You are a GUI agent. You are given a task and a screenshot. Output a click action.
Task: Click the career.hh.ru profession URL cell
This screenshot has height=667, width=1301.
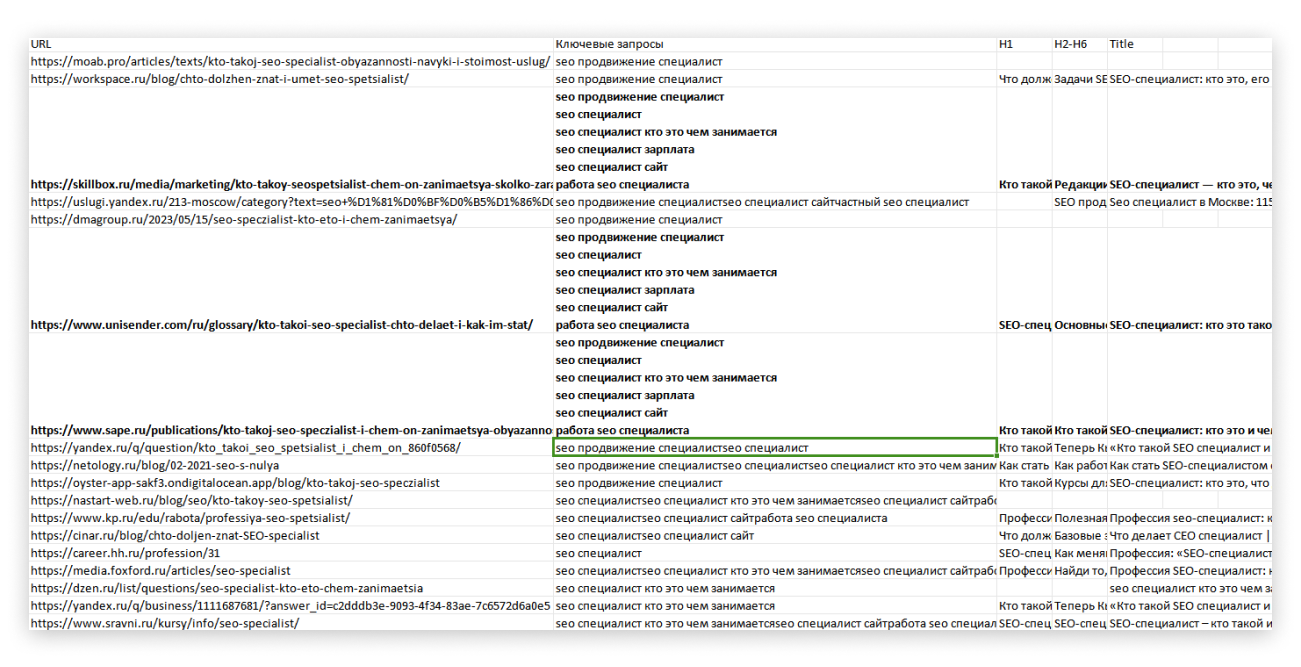pos(291,553)
